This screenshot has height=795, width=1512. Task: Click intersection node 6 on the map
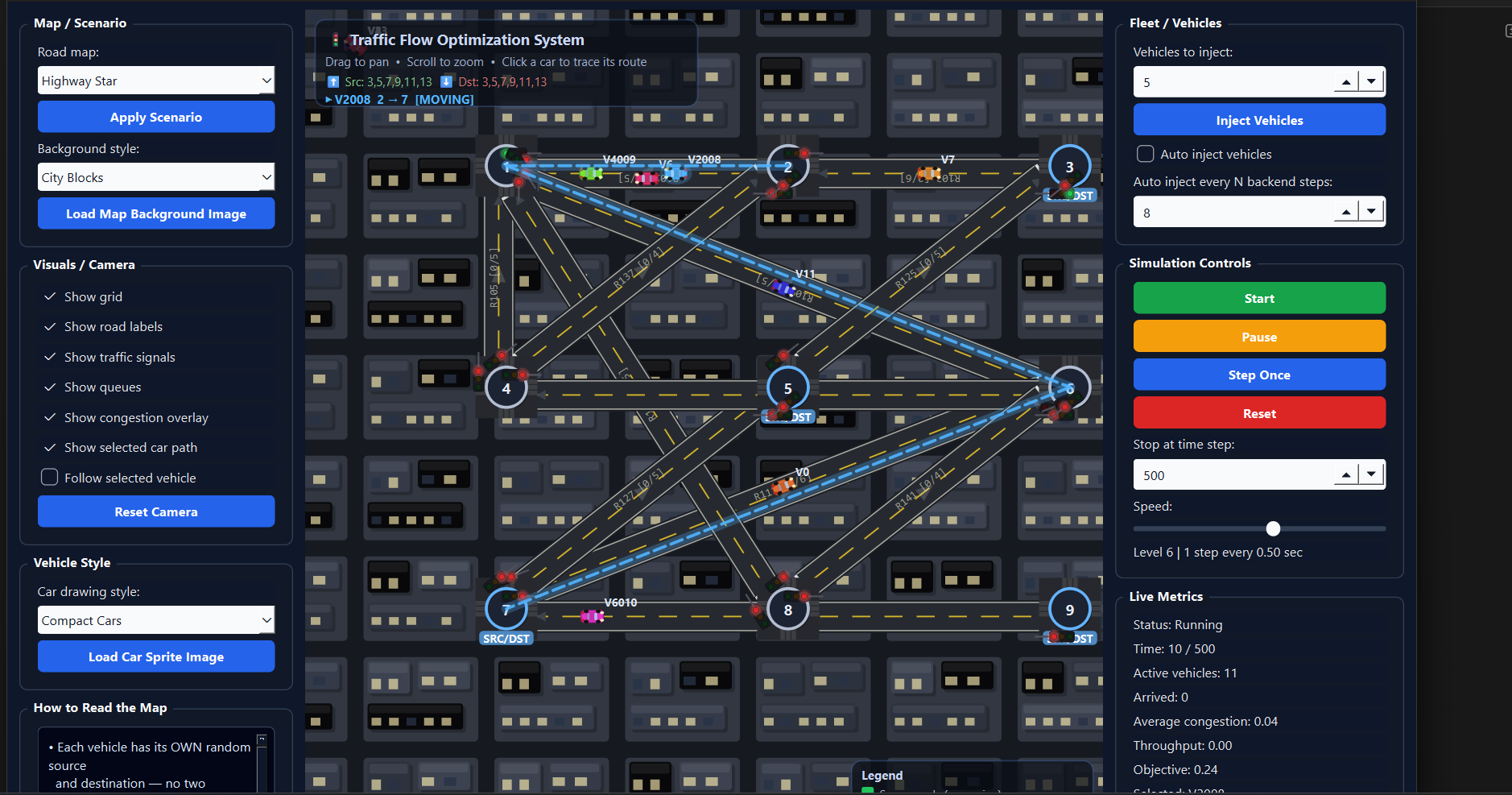(x=1070, y=388)
